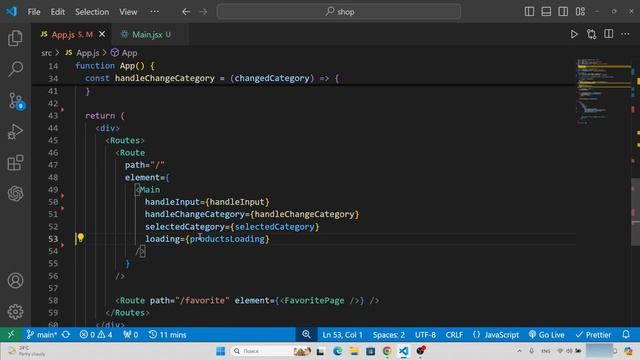640x360 pixels.
Task: Click the minimap code overview
Action: (x=604, y=92)
